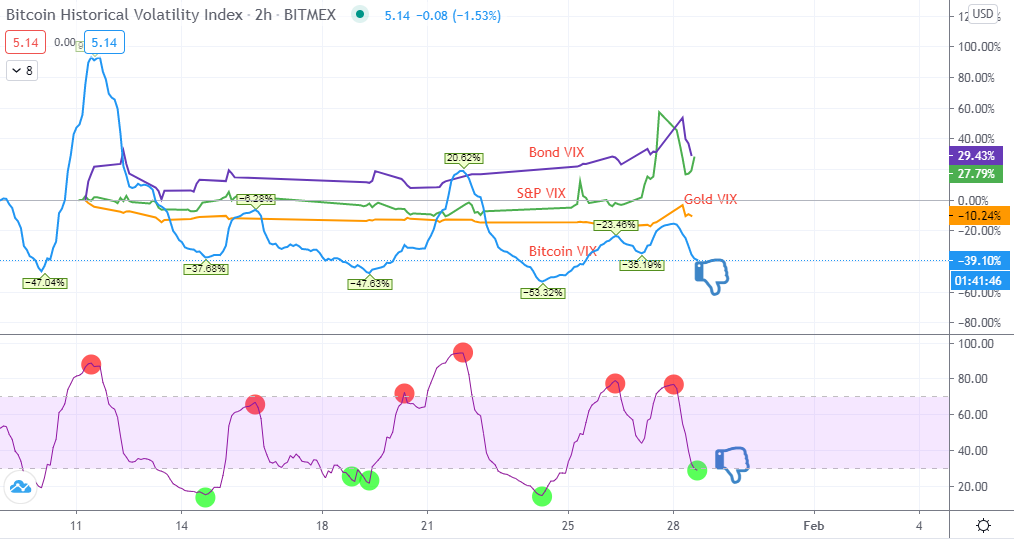Expand the collapsed indicators legend showing 8

click(22, 71)
